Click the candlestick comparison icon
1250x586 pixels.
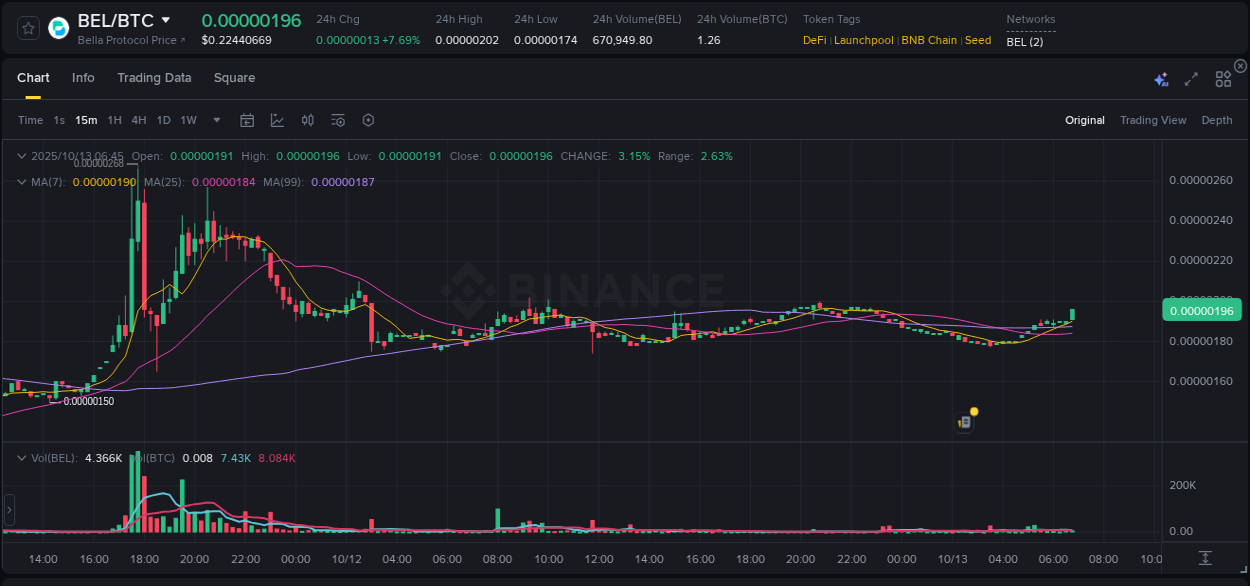click(x=307, y=120)
